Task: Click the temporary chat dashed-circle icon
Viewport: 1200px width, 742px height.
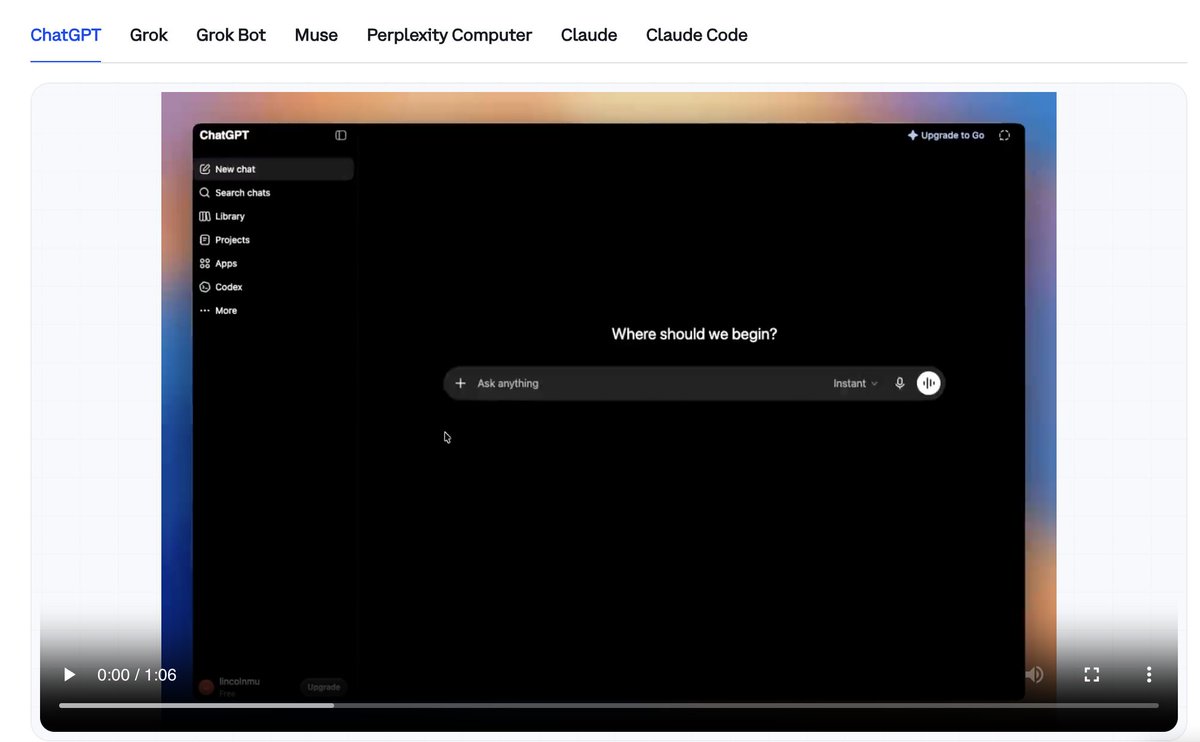Action: (1005, 135)
